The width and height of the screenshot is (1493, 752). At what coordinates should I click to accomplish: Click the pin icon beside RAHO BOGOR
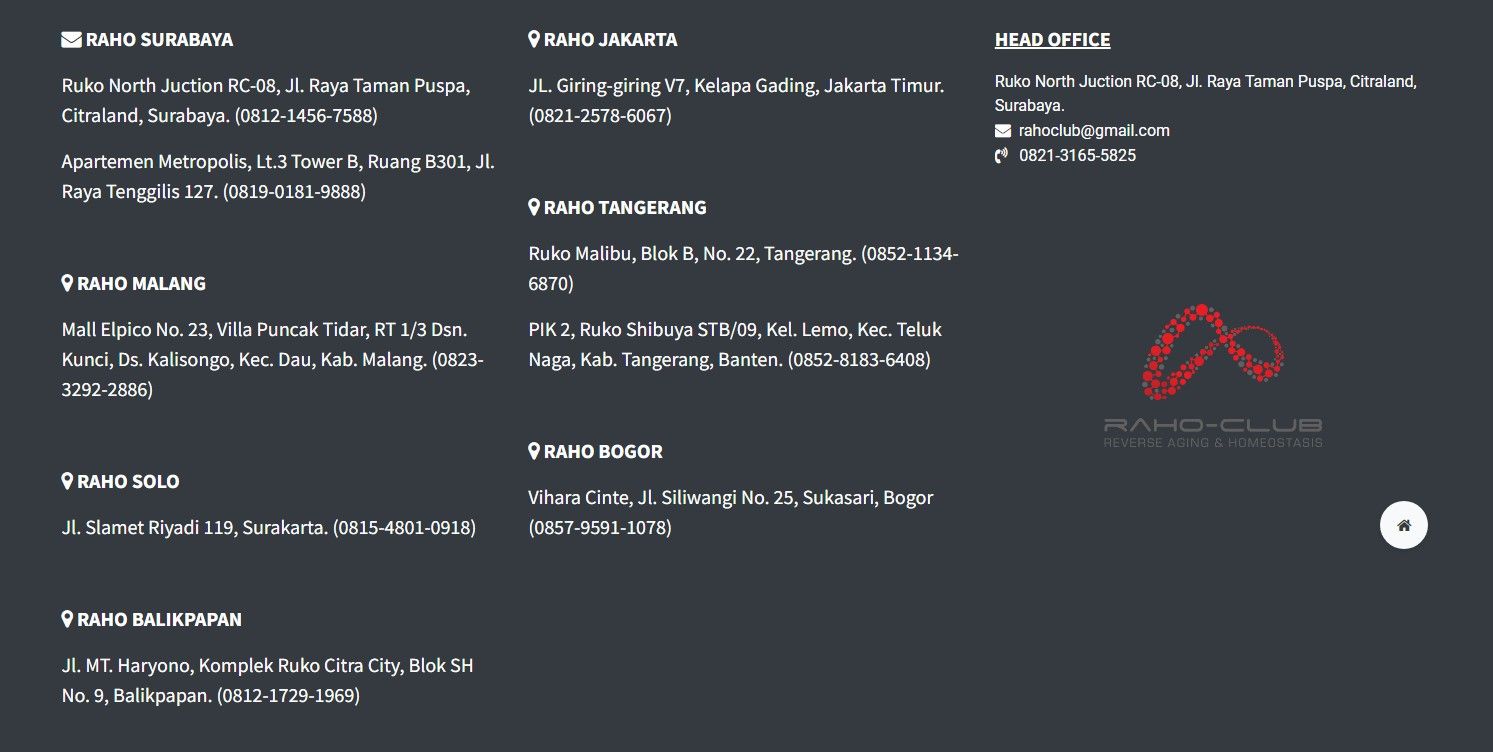coord(534,452)
